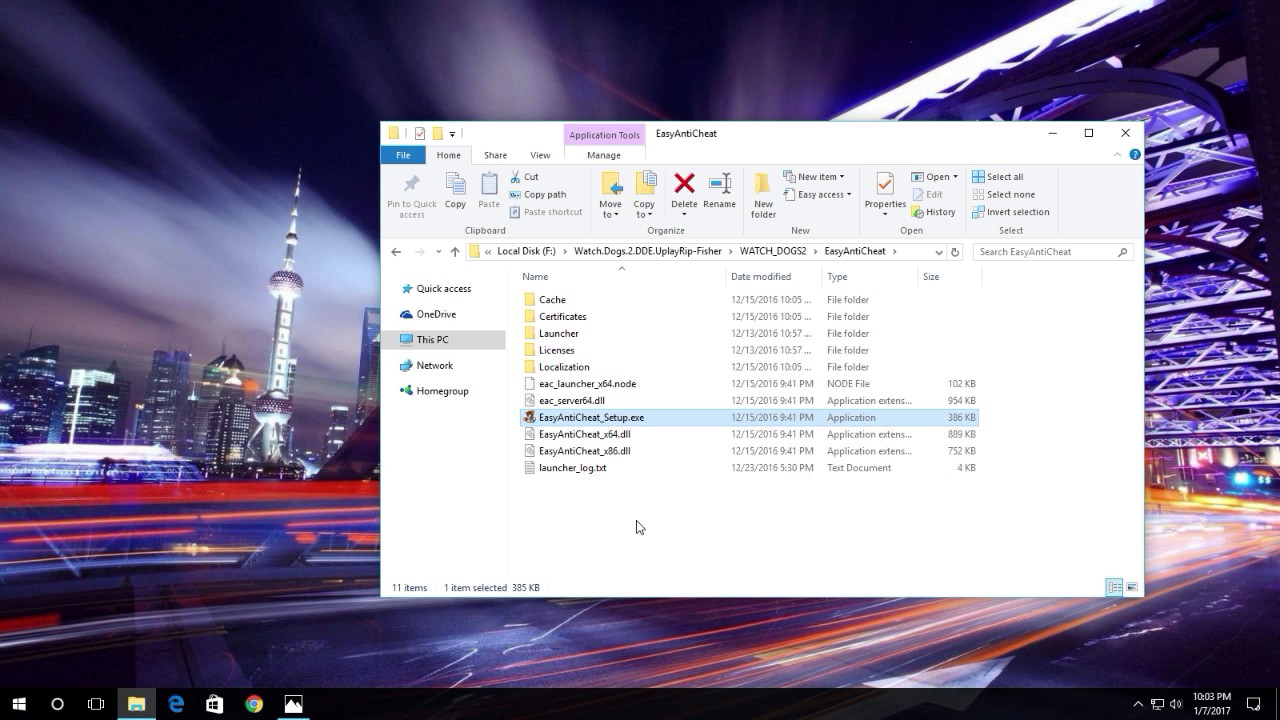Switch to the Share tab
The width and height of the screenshot is (1280, 720).
pyautogui.click(x=495, y=155)
